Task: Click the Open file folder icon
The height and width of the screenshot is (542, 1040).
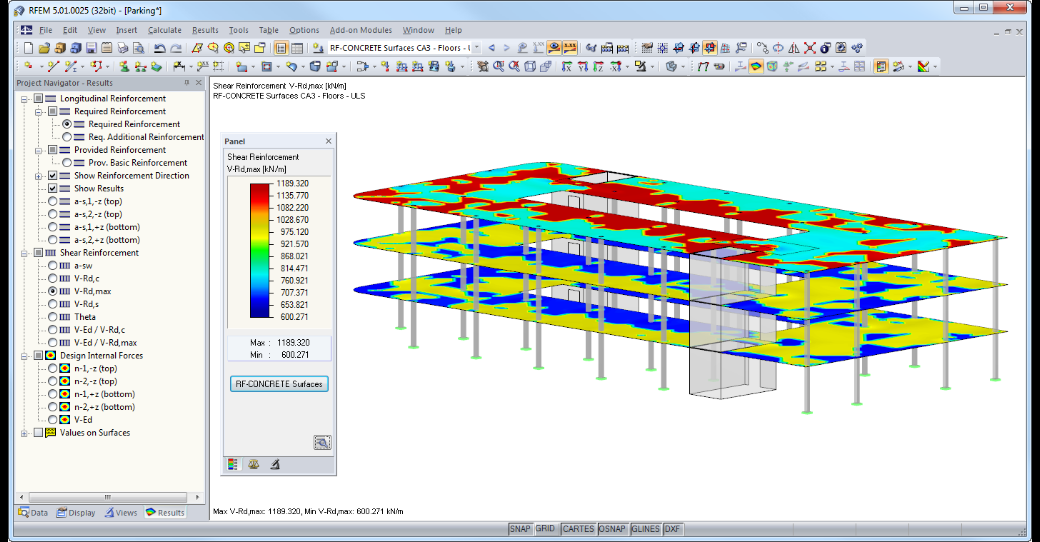Action: point(44,48)
